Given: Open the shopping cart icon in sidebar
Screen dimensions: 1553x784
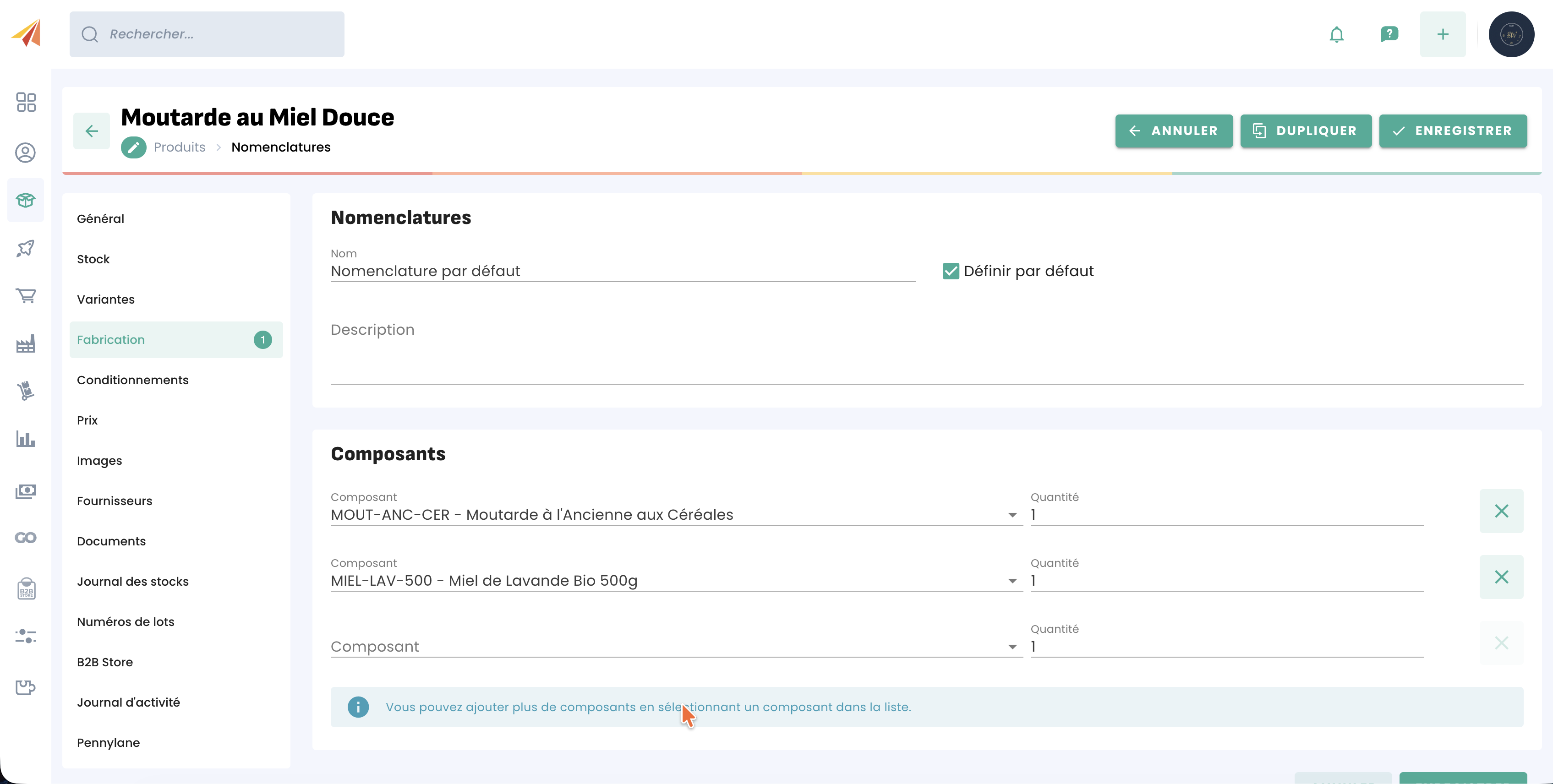Looking at the screenshot, I should [x=26, y=296].
